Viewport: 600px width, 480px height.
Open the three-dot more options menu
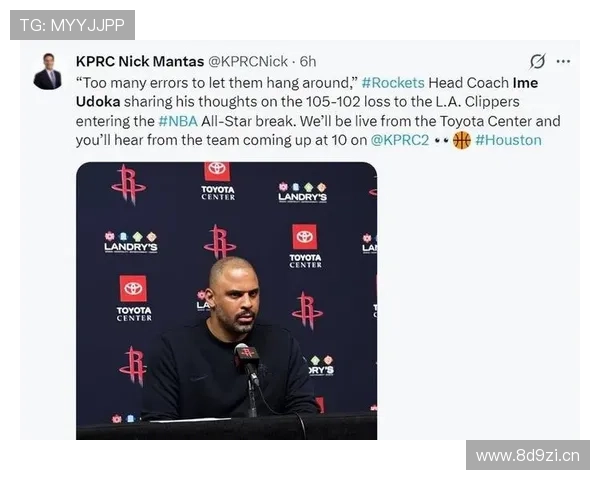(x=563, y=61)
